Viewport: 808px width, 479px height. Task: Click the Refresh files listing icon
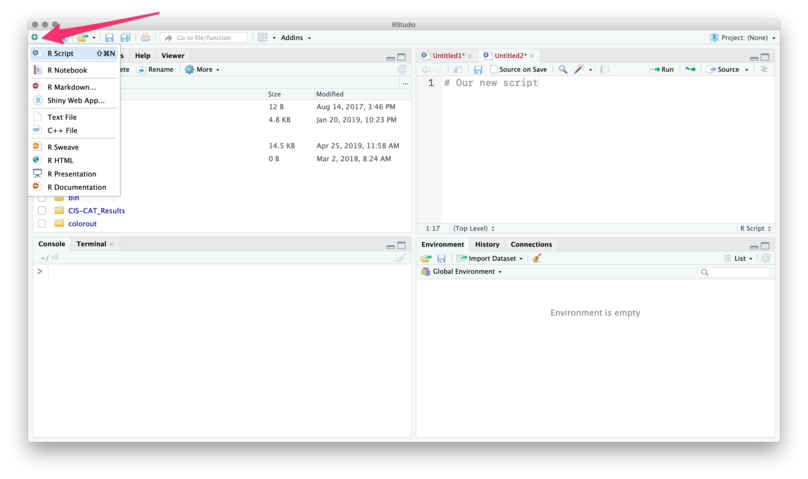click(402, 70)
